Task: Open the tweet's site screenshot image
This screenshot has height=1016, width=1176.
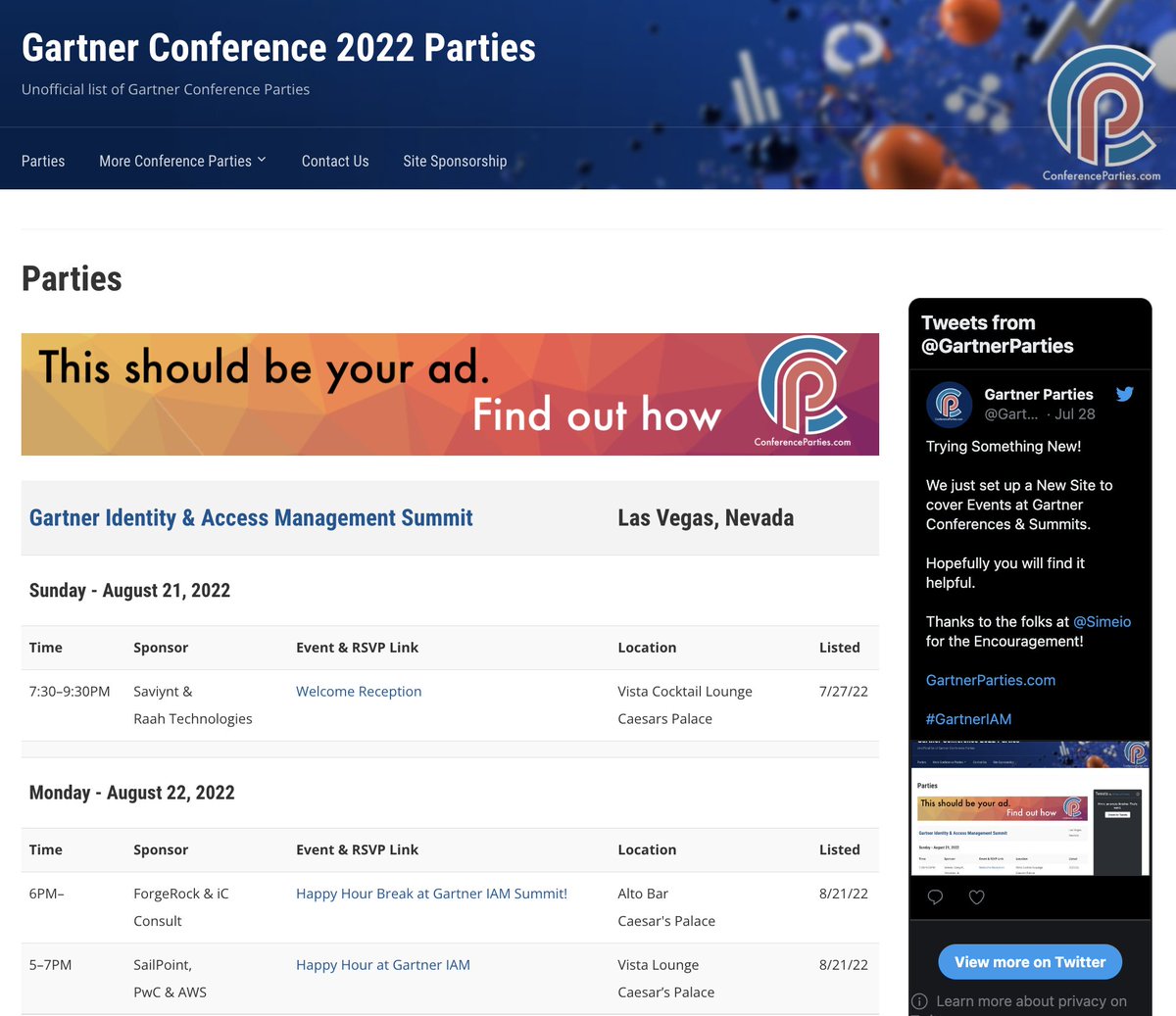Action: [x=1030, y=808]
